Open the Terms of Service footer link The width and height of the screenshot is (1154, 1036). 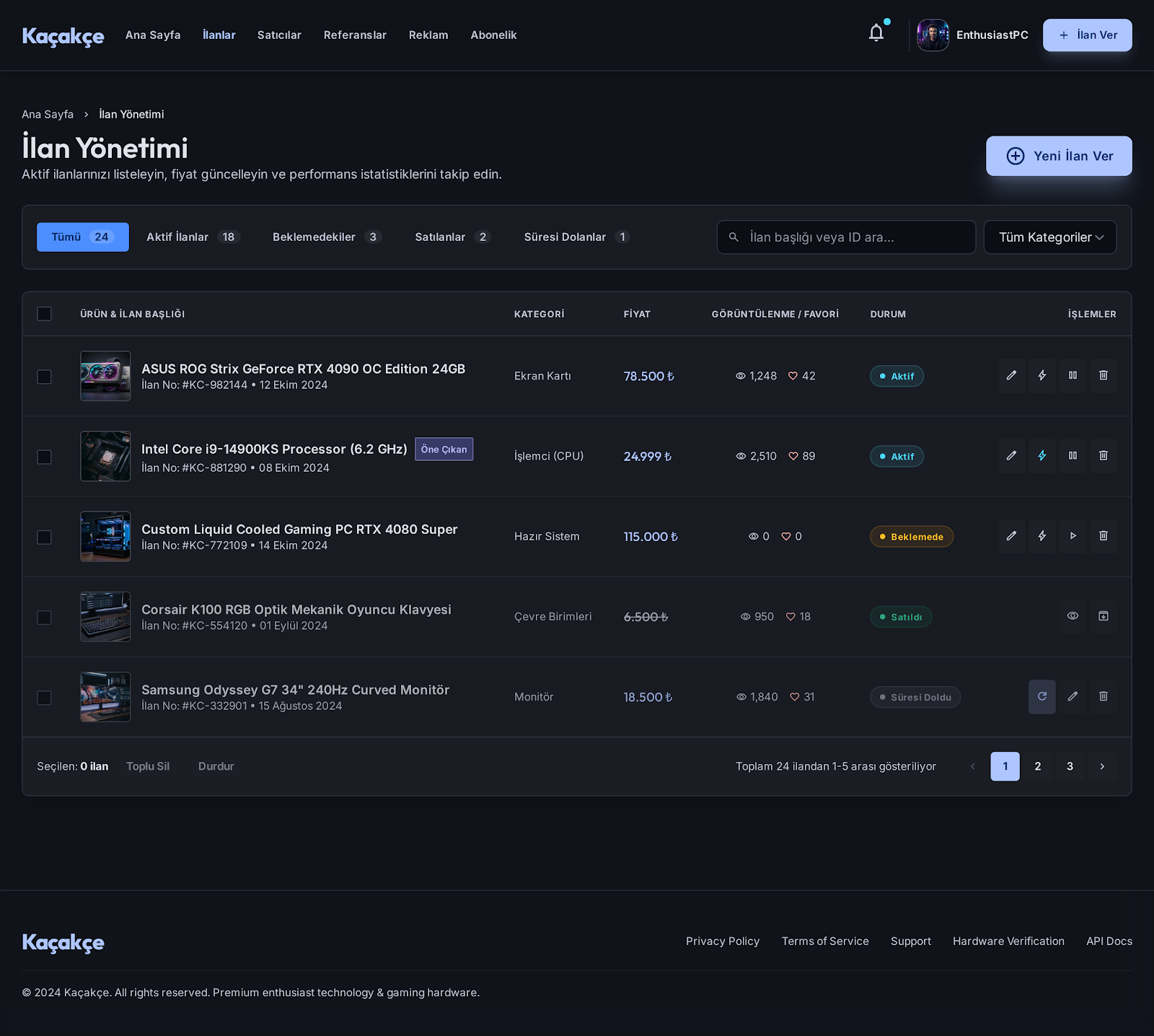click(x=825, y=941)
